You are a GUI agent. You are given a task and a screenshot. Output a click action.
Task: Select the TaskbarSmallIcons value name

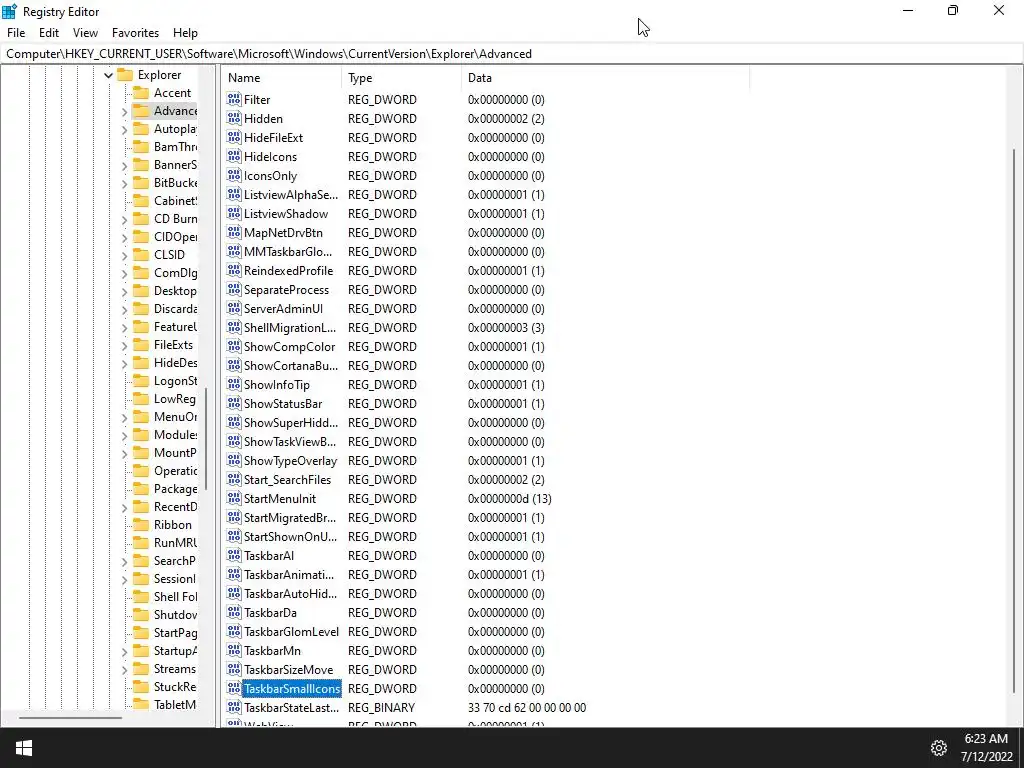[x=292, y=688]
